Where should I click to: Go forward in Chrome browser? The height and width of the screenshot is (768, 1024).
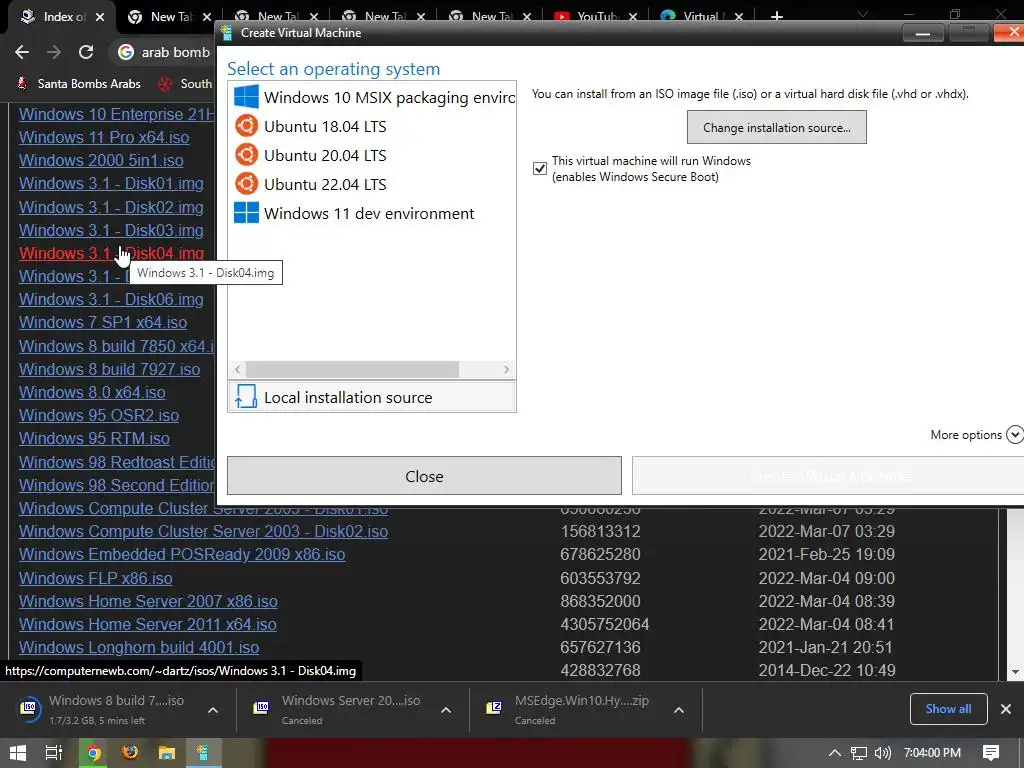pyautogui.click(x=54, y=52)
